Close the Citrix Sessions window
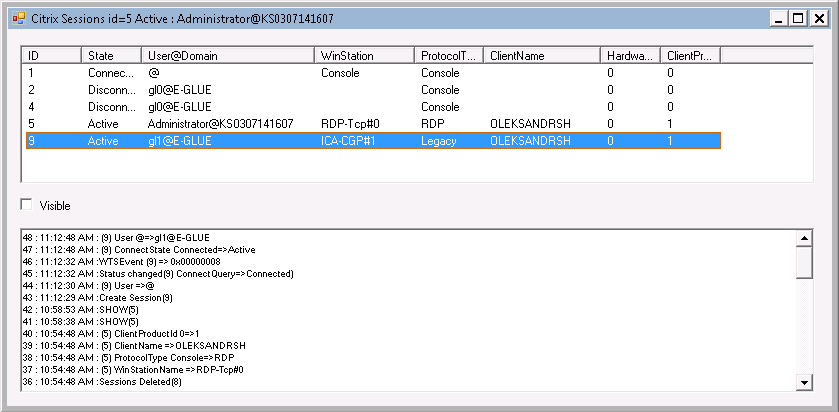 [x=818, y=19]
